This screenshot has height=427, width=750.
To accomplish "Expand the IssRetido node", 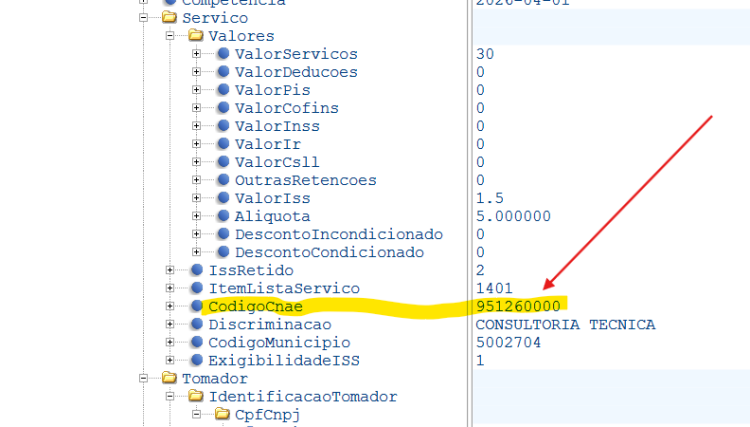I will pos(170,270).
